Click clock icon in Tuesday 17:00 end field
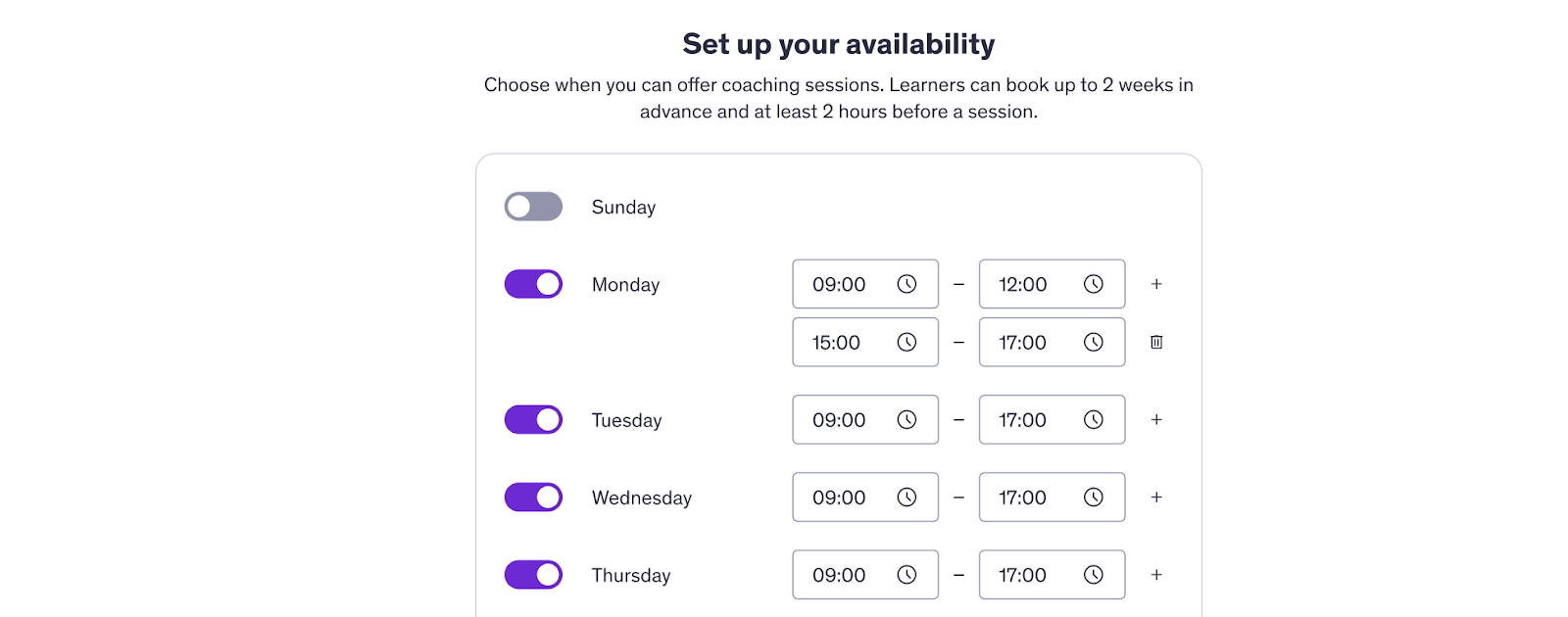 [1093, 419]
